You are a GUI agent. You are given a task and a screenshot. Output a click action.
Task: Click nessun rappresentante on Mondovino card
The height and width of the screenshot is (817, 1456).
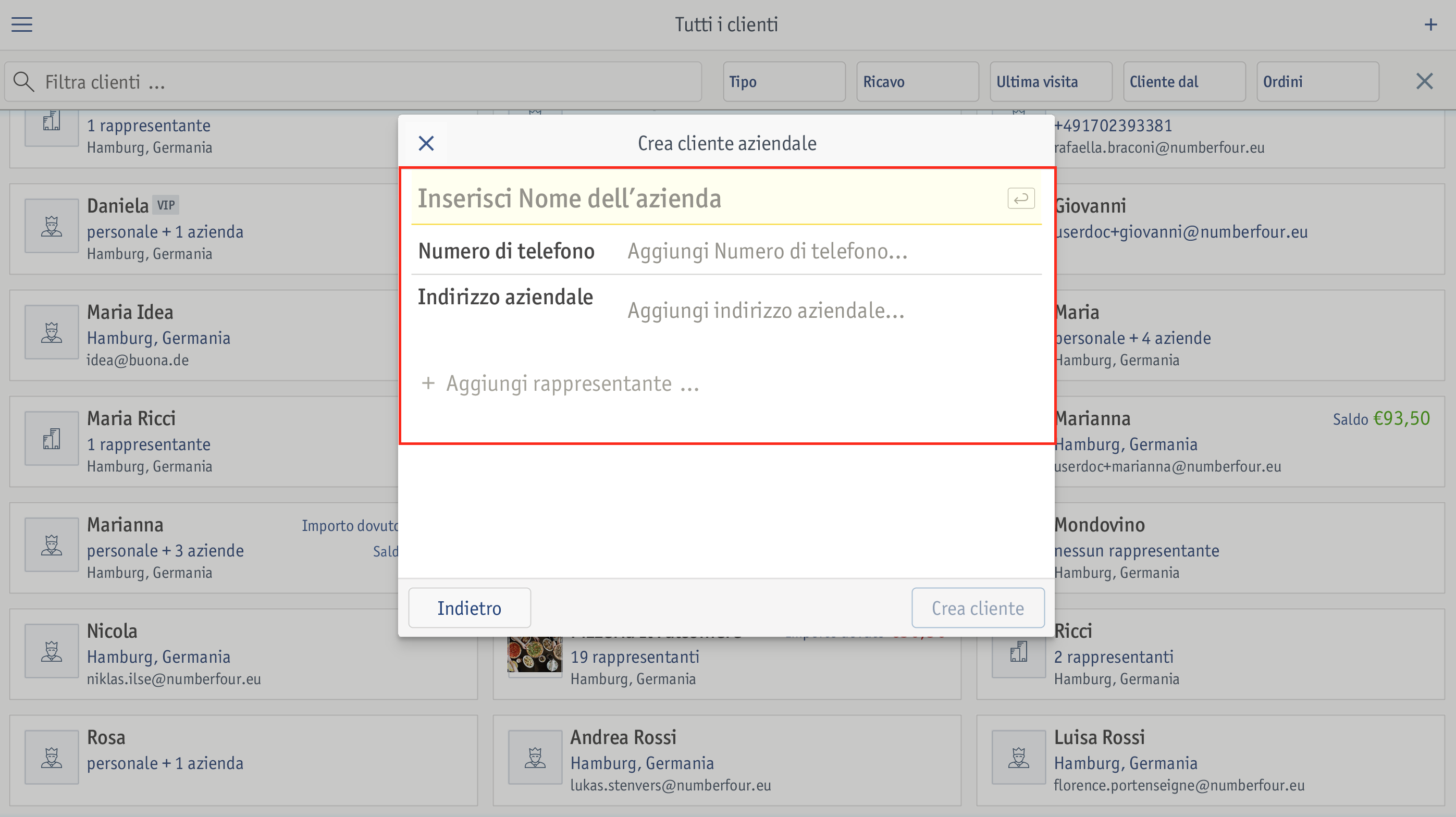[1137, 550]
